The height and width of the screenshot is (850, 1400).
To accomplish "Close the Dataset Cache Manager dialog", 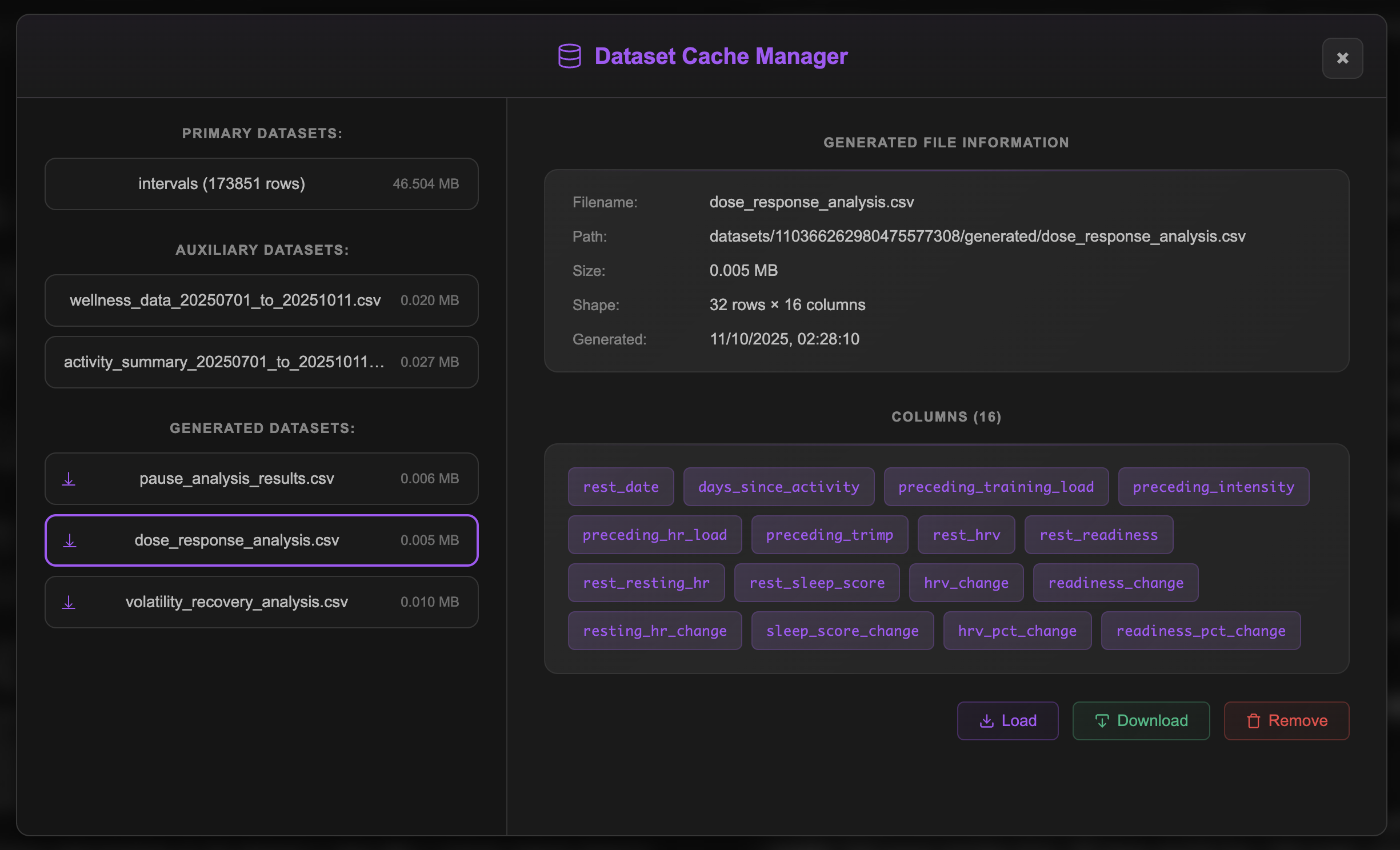I will coord(1342,58).
